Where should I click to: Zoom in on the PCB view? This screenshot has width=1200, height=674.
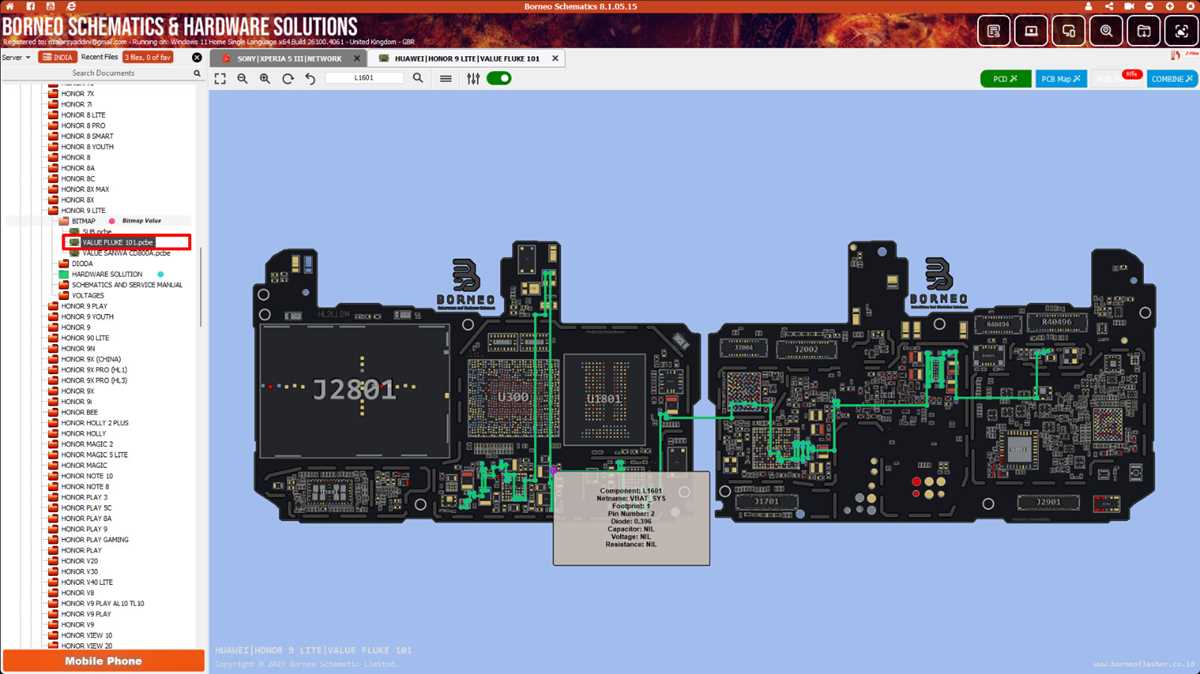pos(265,78)
